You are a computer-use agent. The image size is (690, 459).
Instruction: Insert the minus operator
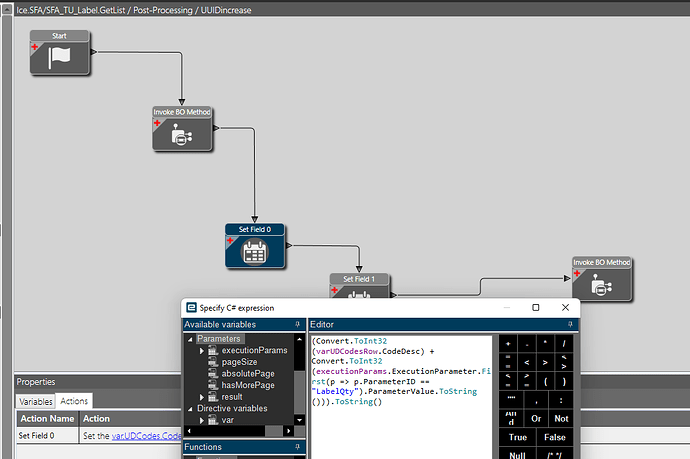527,344
